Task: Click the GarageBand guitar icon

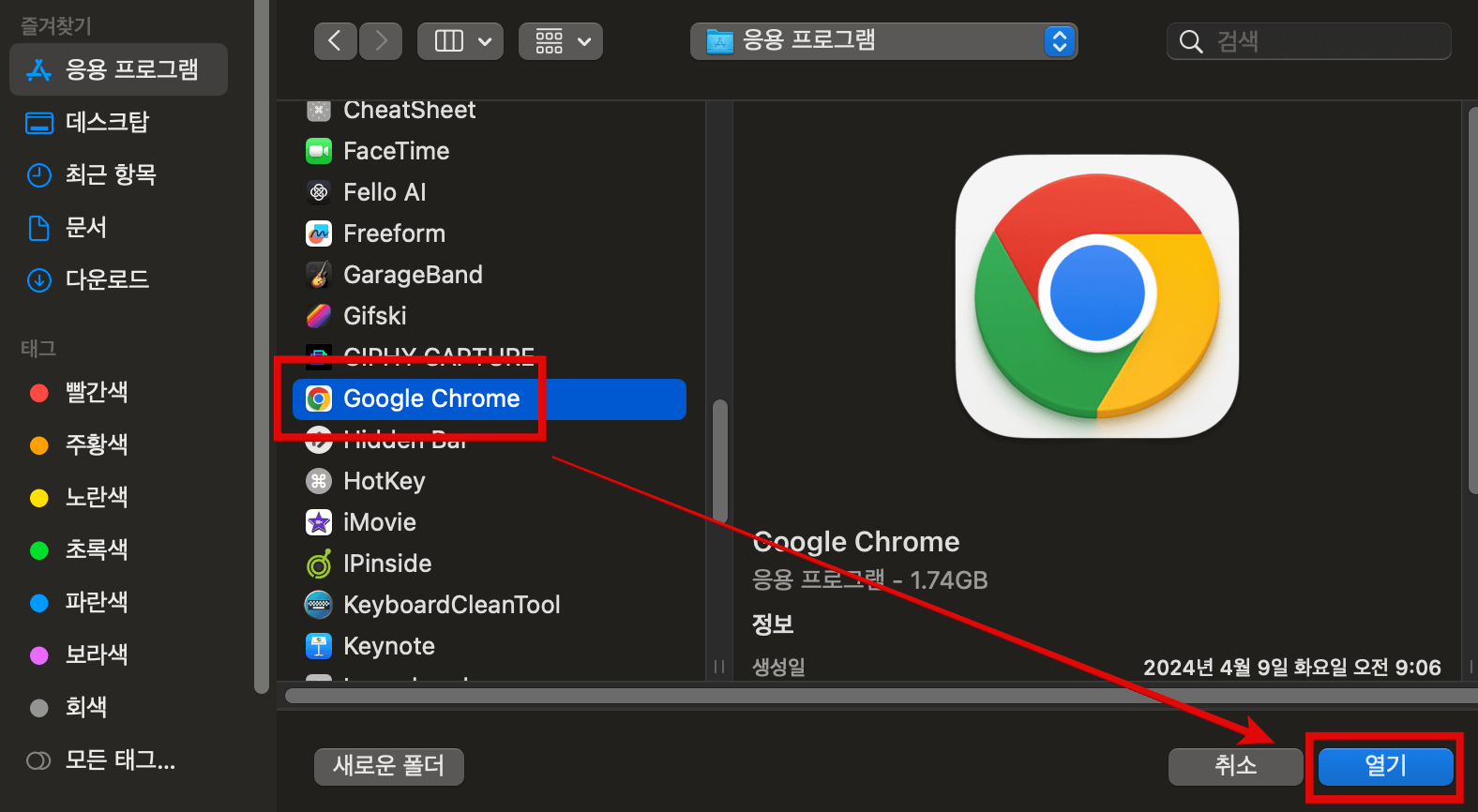Action: [x=319, y=275]
